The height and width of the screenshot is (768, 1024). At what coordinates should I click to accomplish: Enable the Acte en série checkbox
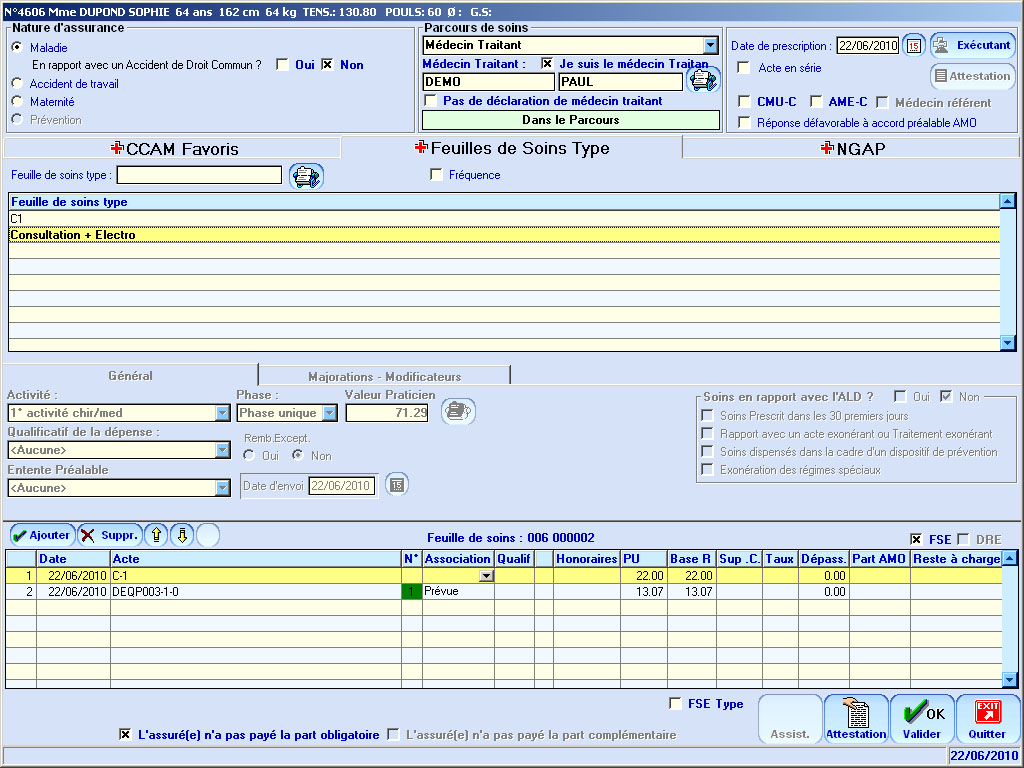pos(744,68)
